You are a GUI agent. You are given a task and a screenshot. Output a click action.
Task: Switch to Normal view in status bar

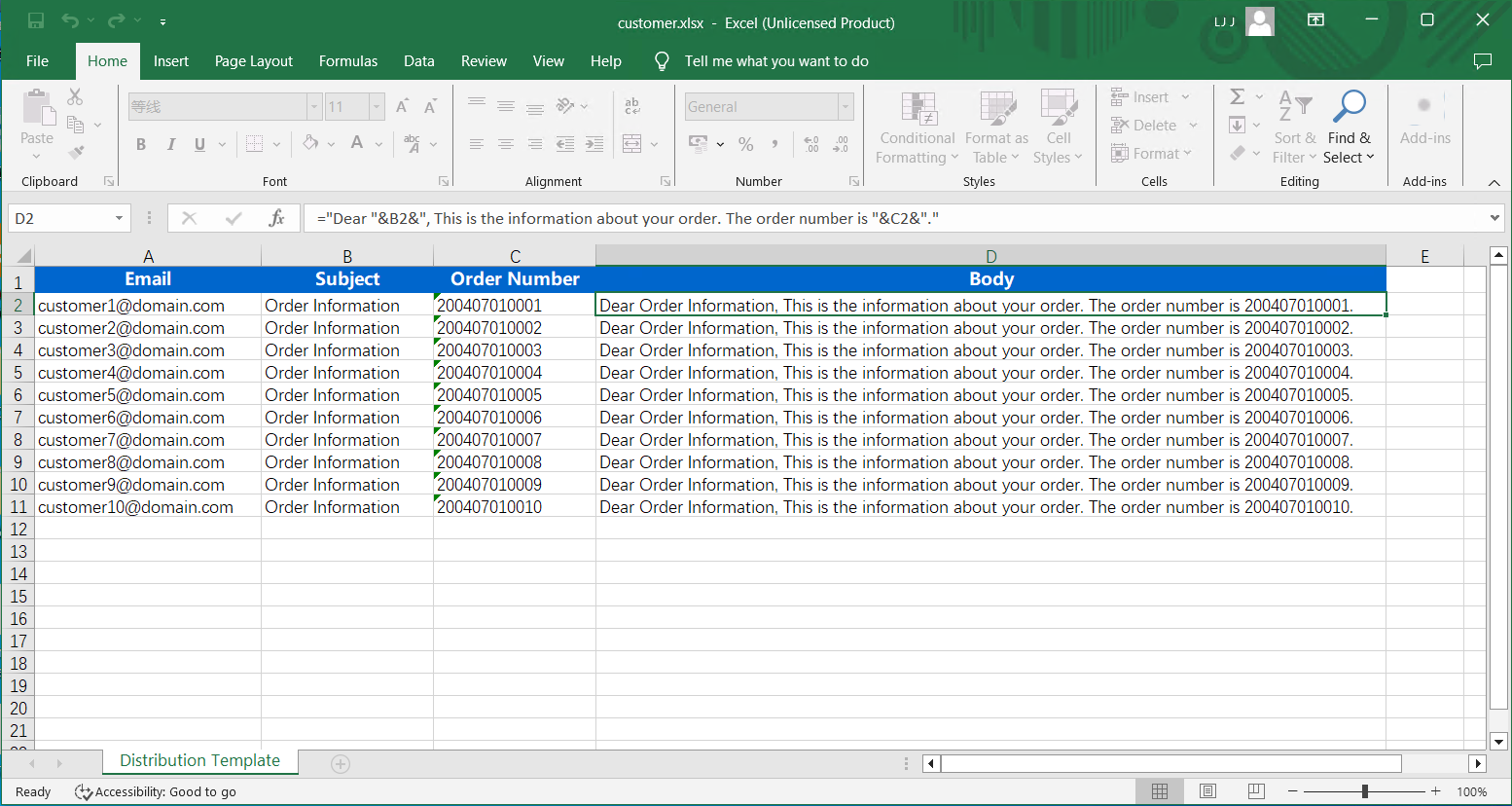(1160, 791)
